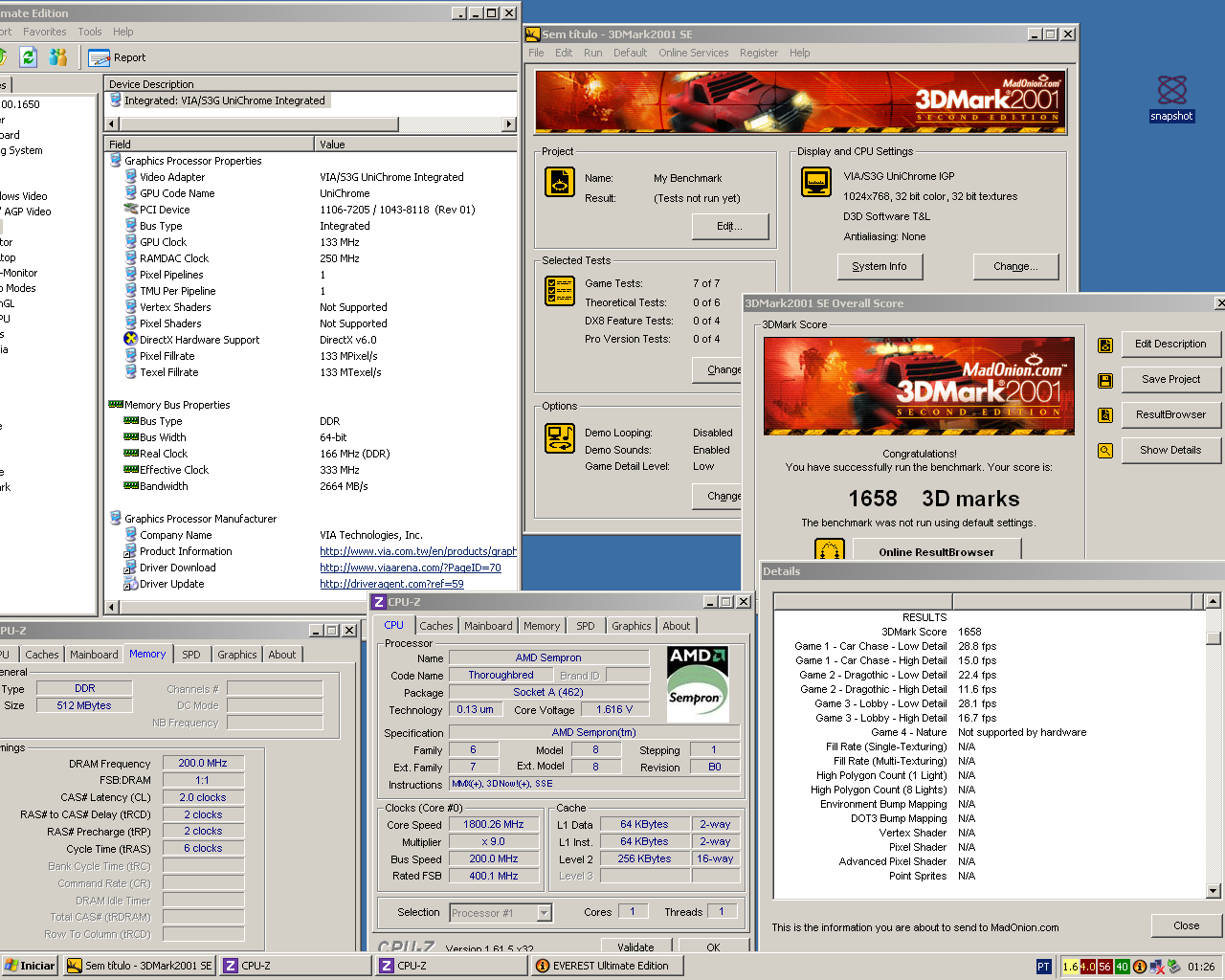Screen dimensions: 1225x980
Task: Click the Integrated UniChrome device icon
Action: pyautogui.click(x=116, y=100)
